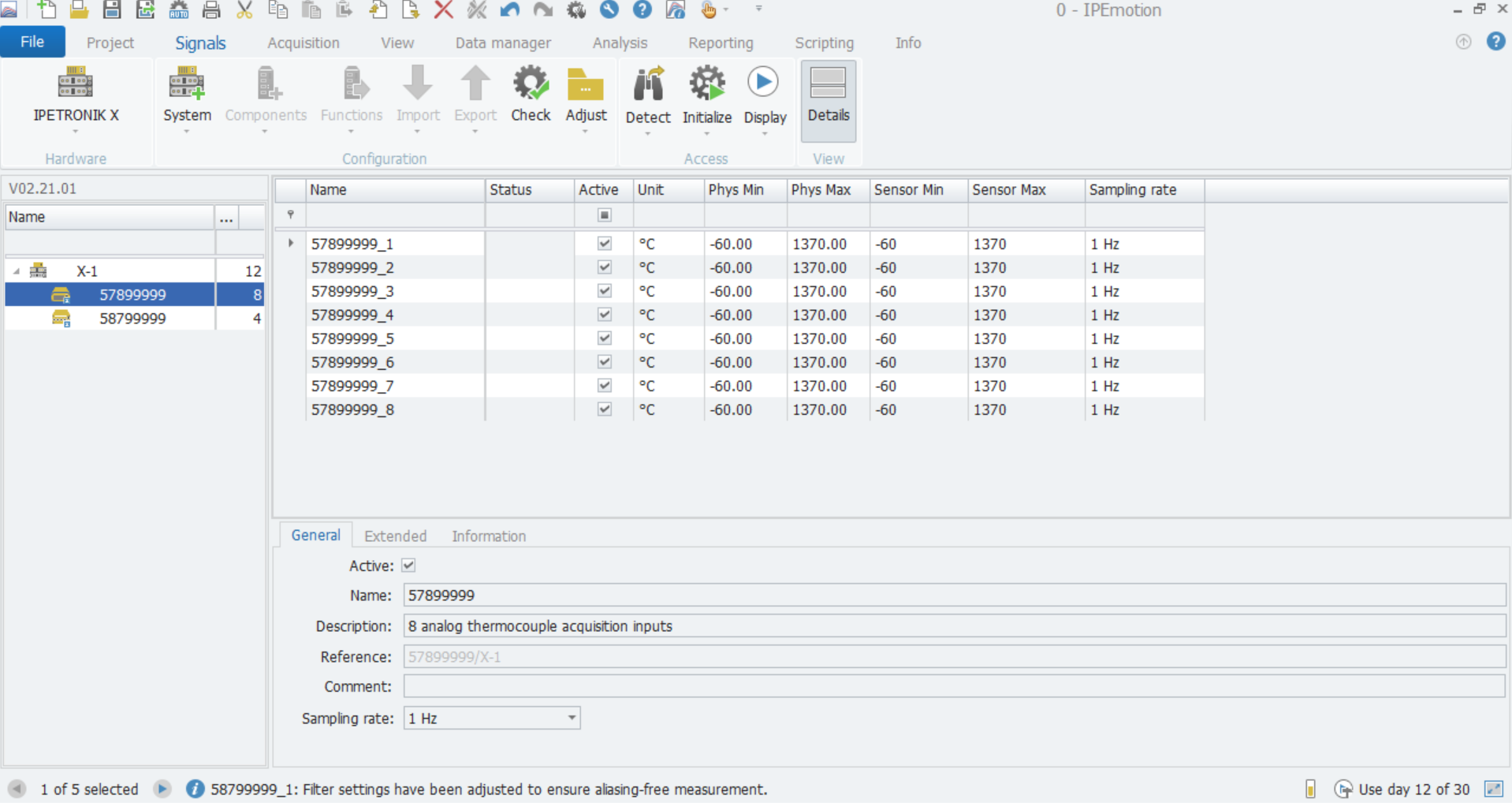Switch to the Acquisition ribbon tab

point(303,43)
